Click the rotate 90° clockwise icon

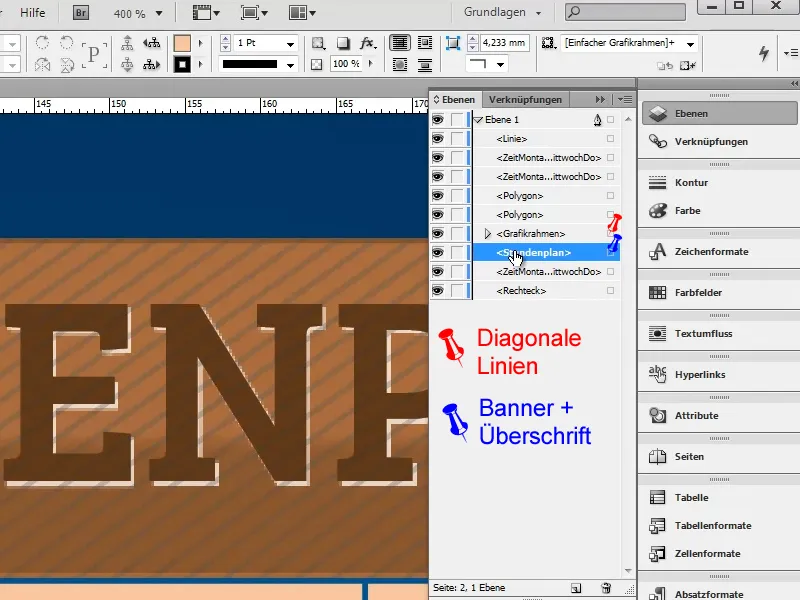[42, 42]
